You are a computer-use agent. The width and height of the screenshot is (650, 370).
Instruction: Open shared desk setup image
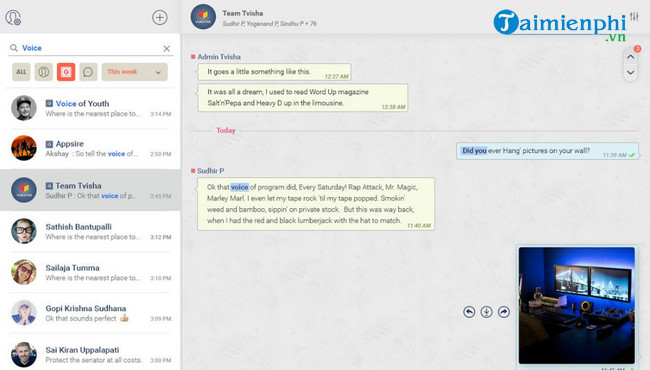pos(577,305)
